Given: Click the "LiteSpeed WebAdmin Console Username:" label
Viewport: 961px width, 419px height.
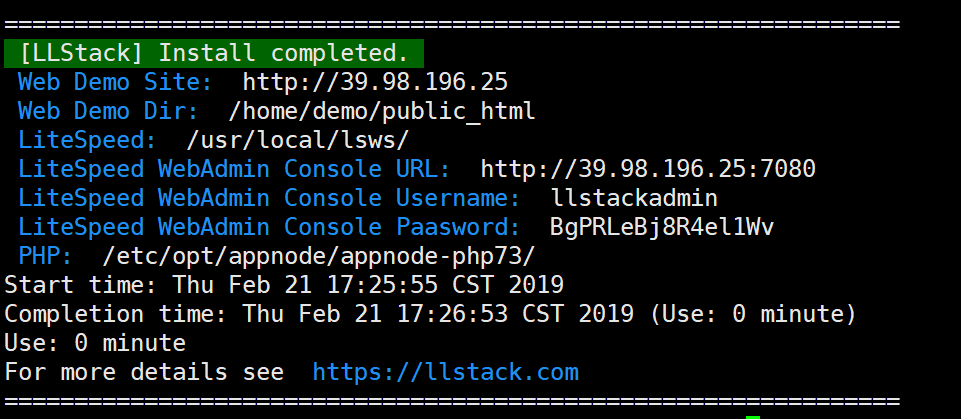Looking at the screenshot, I should (269, 198).
